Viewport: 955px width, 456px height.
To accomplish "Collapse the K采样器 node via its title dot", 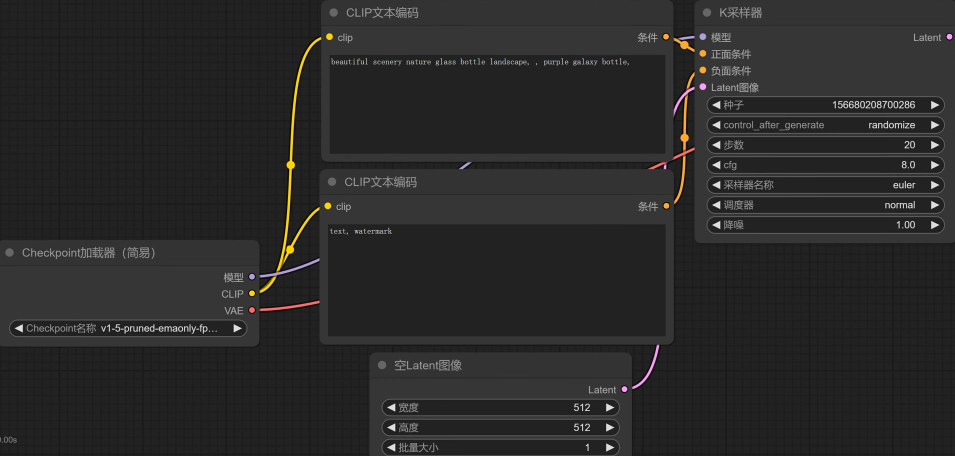I will [x=707, y=12].
